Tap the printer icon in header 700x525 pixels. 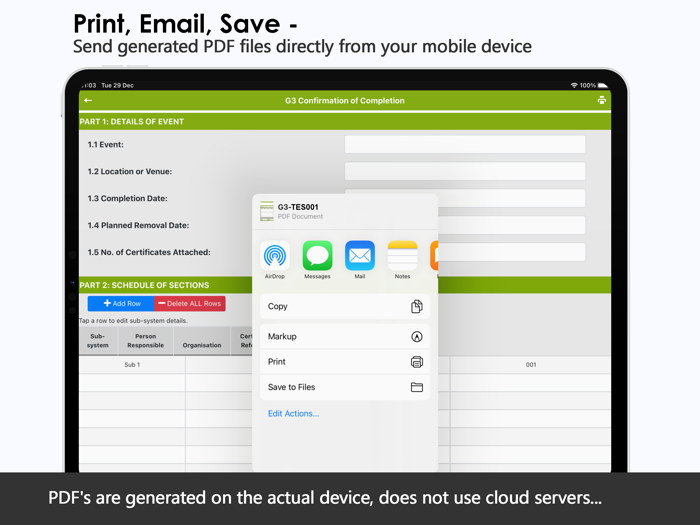pyautogui.click(x=601, y=100)
